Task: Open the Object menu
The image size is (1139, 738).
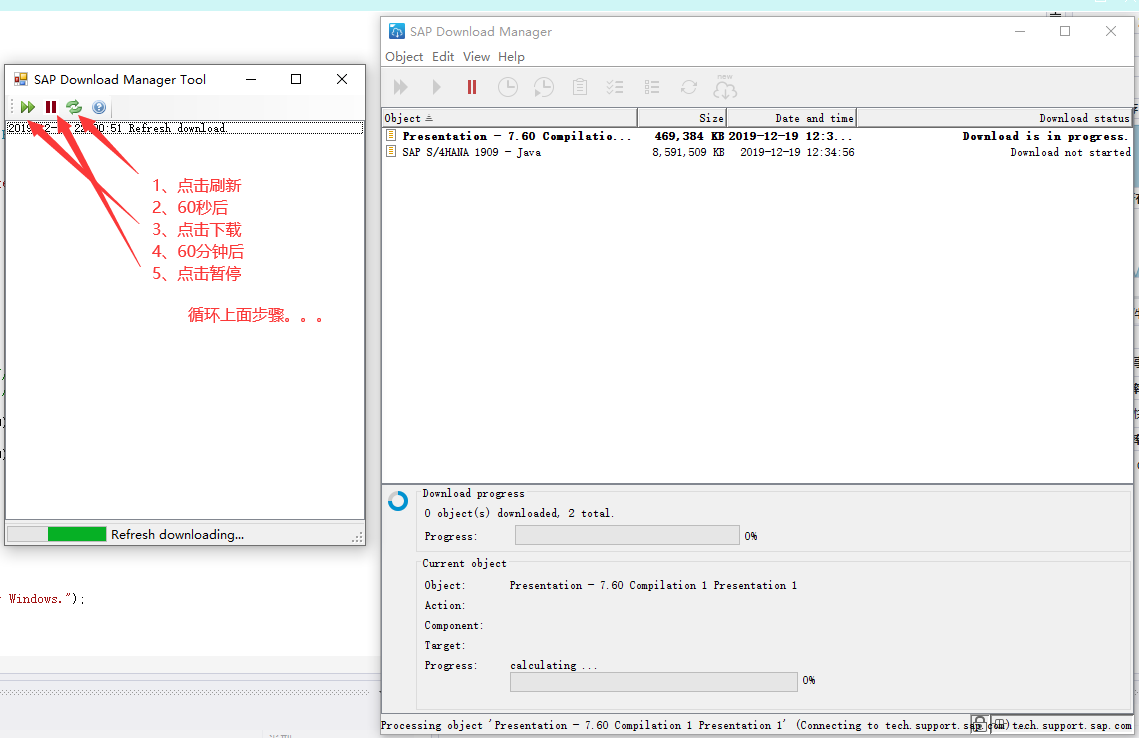Action: pyautogui.click(x=403, y=56)
